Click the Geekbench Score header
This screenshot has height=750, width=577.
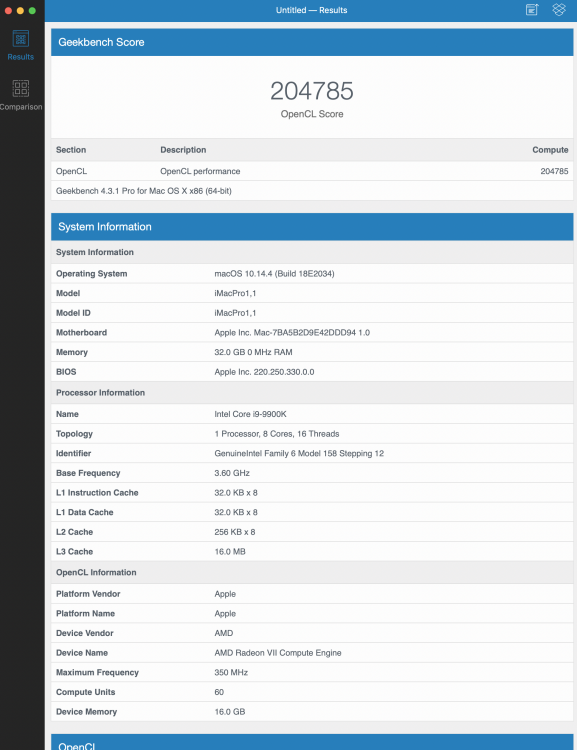(x=312, y=42)
